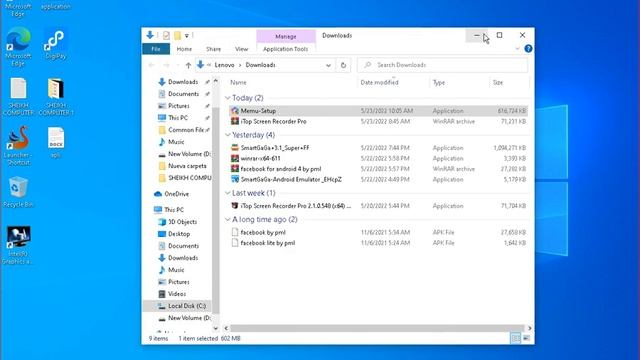Click the New folder quick access icon
Screen dimensions: 640x360
(177, 36)
